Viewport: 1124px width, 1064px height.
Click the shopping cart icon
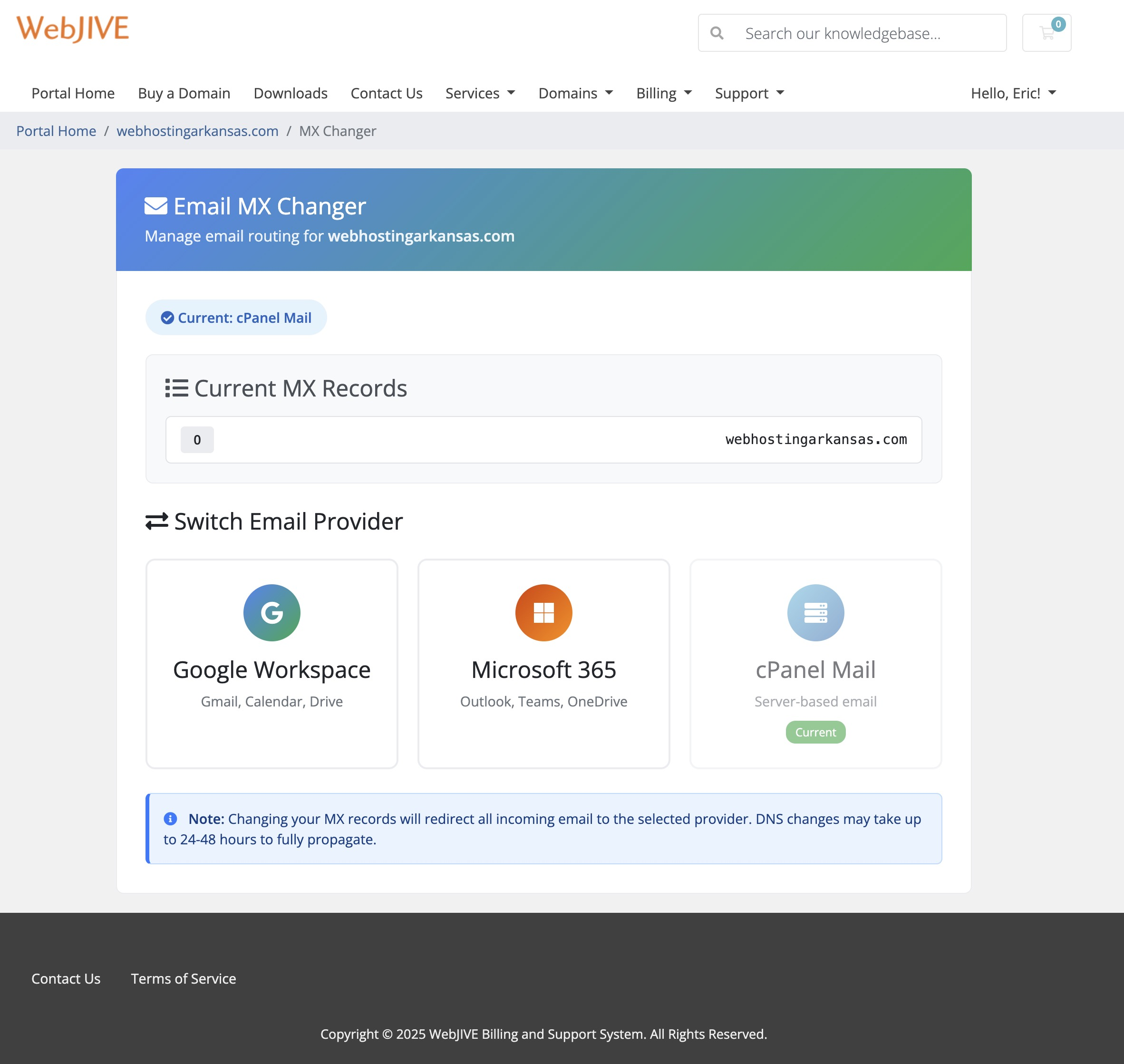coord(1046,33)
